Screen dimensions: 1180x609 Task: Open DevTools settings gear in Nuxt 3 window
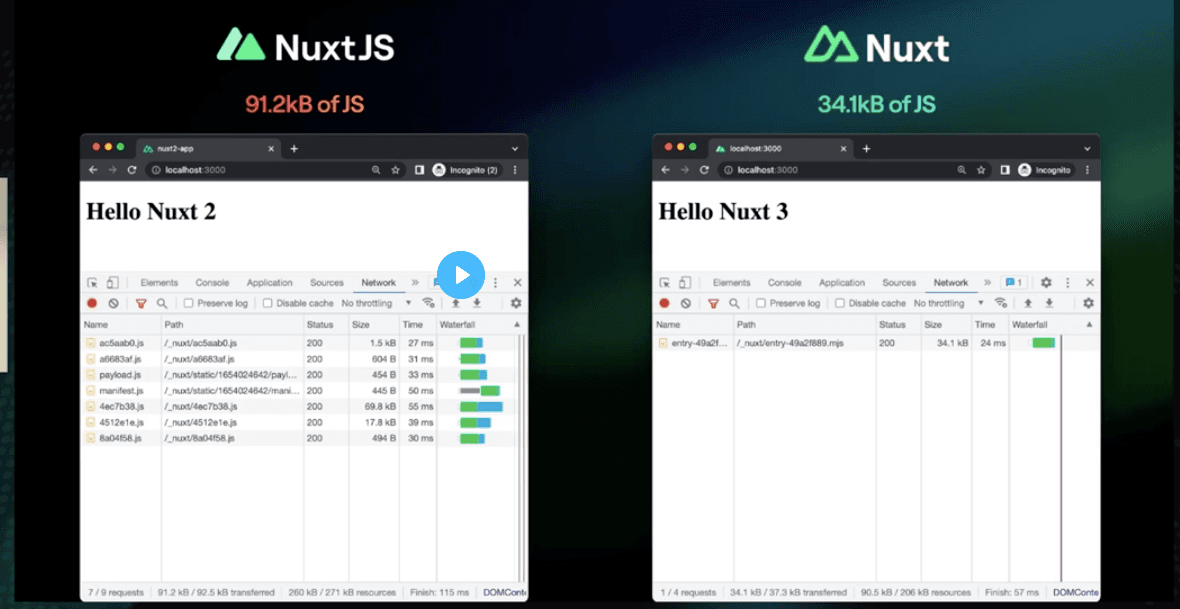(x=1046, y=282)
